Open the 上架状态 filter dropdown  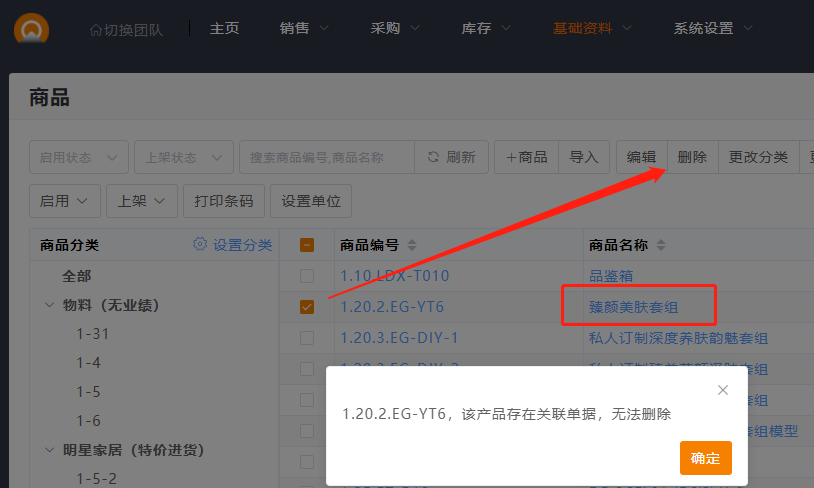pos(184,157)
